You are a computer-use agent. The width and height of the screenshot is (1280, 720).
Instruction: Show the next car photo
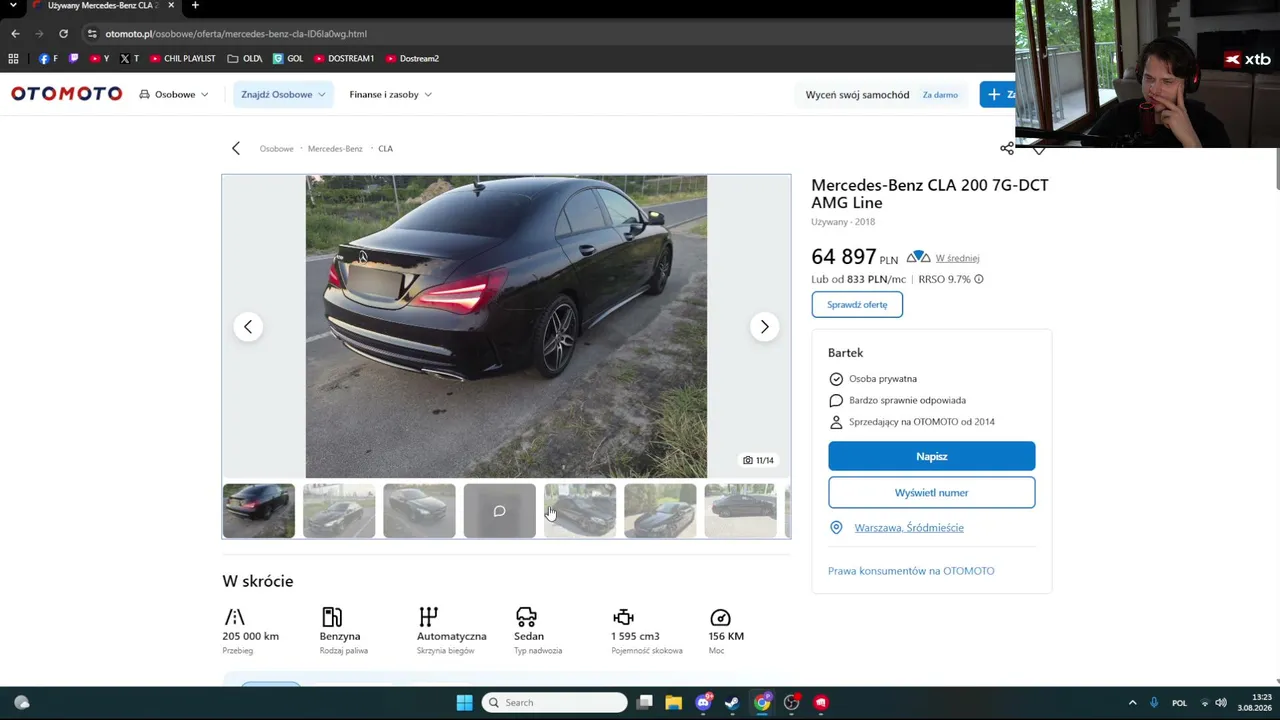(765, 327)
